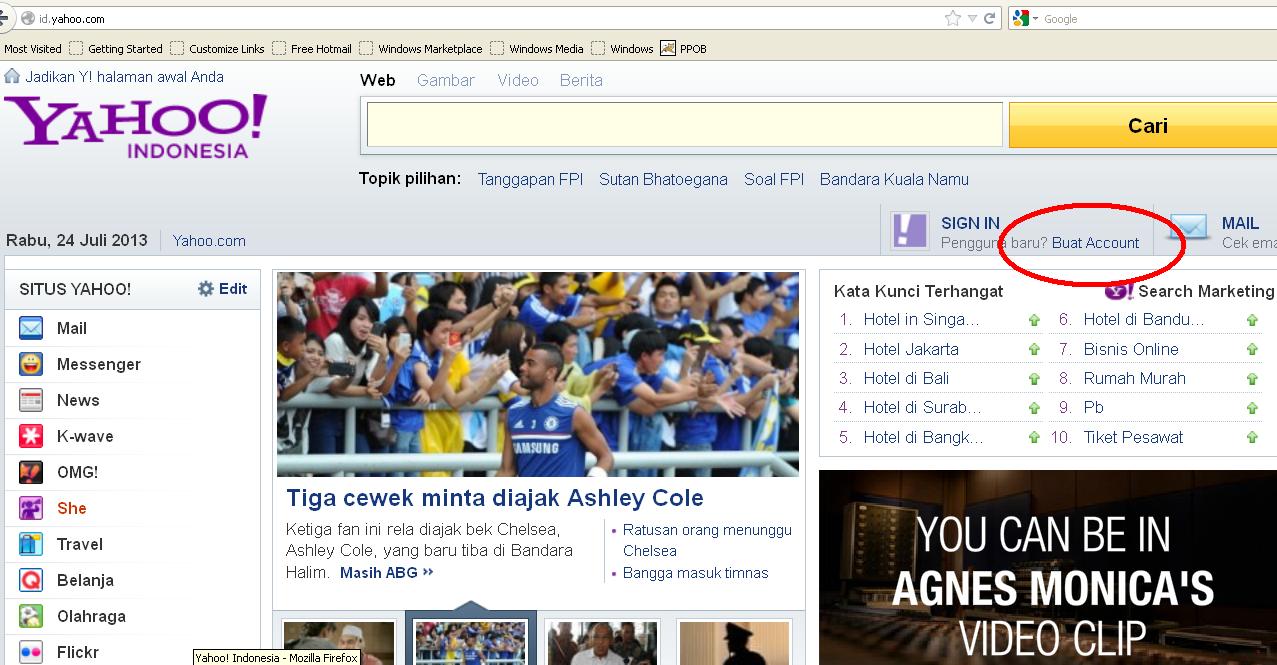Switch to the Gambar search tab

click(x=445, y=80)
